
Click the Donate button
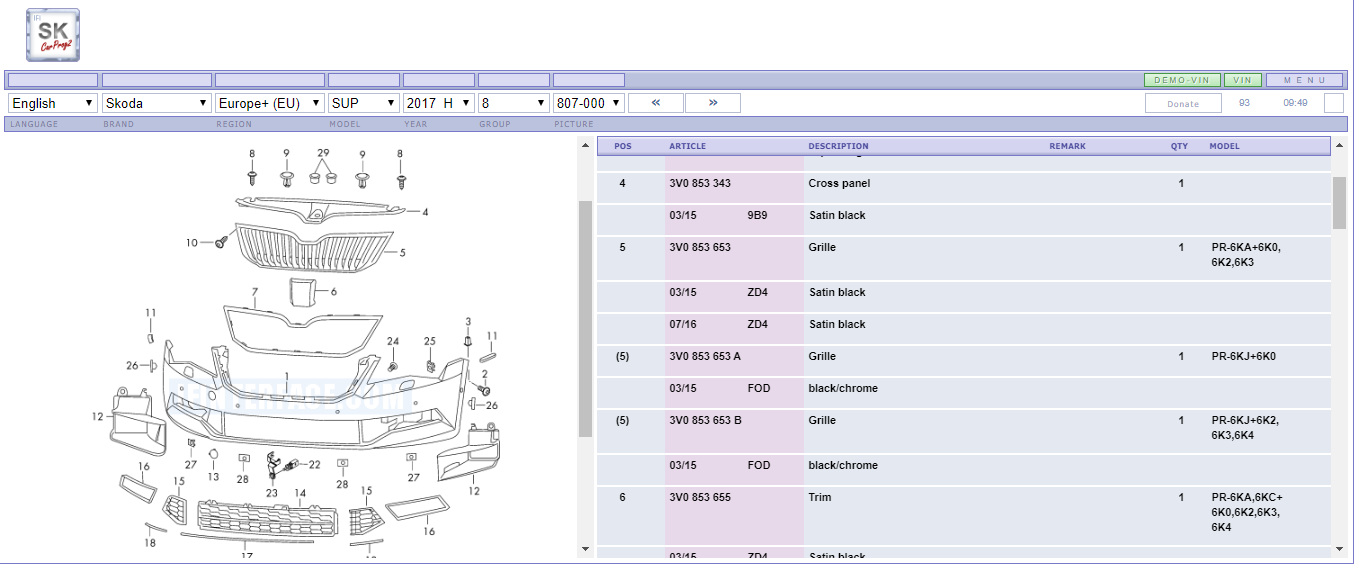[1183, 103]
